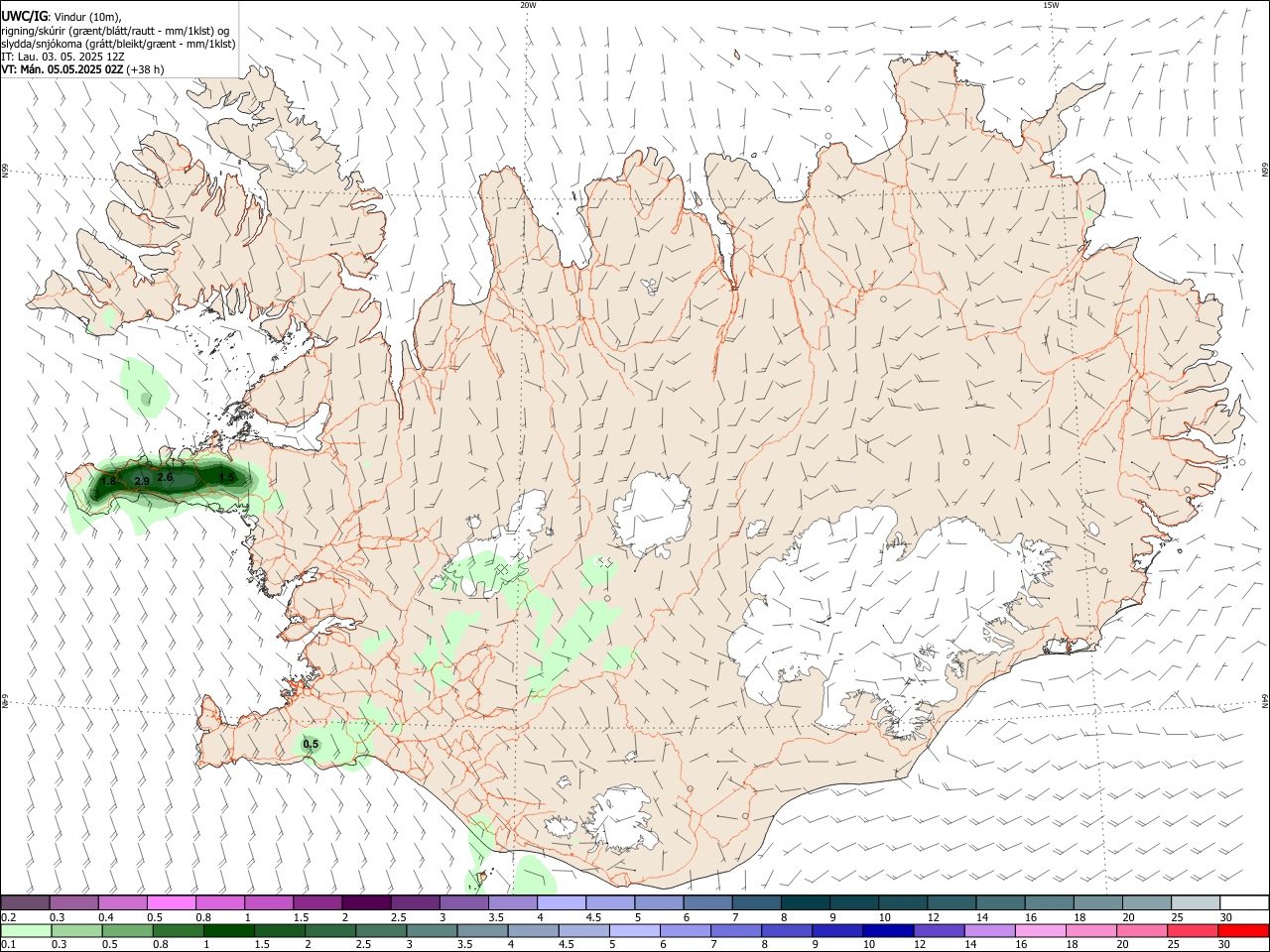Select the bright red 30 mm swatch in lower legend
The height and width of the screenshot is (952, 1270).
point(1243,930)
